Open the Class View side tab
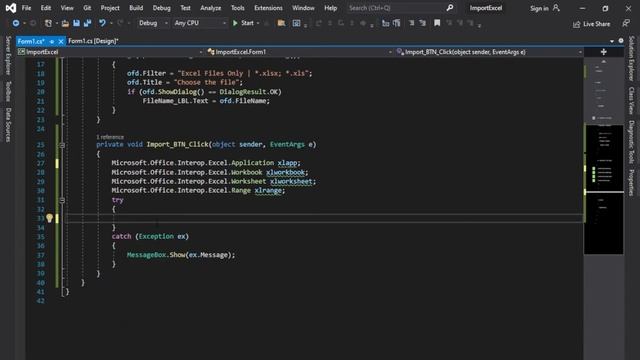Image resolution: width=640 pixels, height=360 pixels. pyautogui.click(x=631, y=100)
